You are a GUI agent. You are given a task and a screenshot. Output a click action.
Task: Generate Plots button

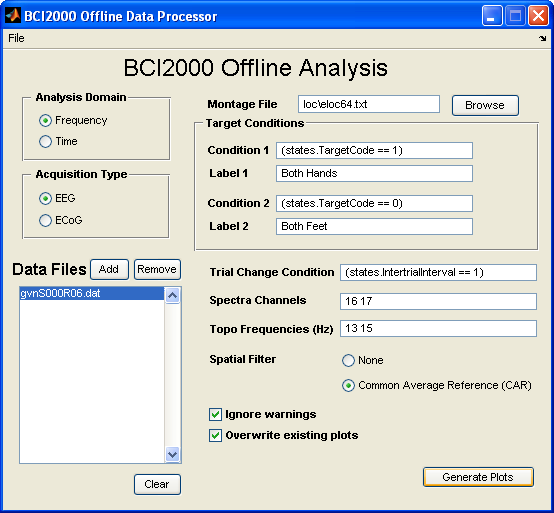click(478, 477)
